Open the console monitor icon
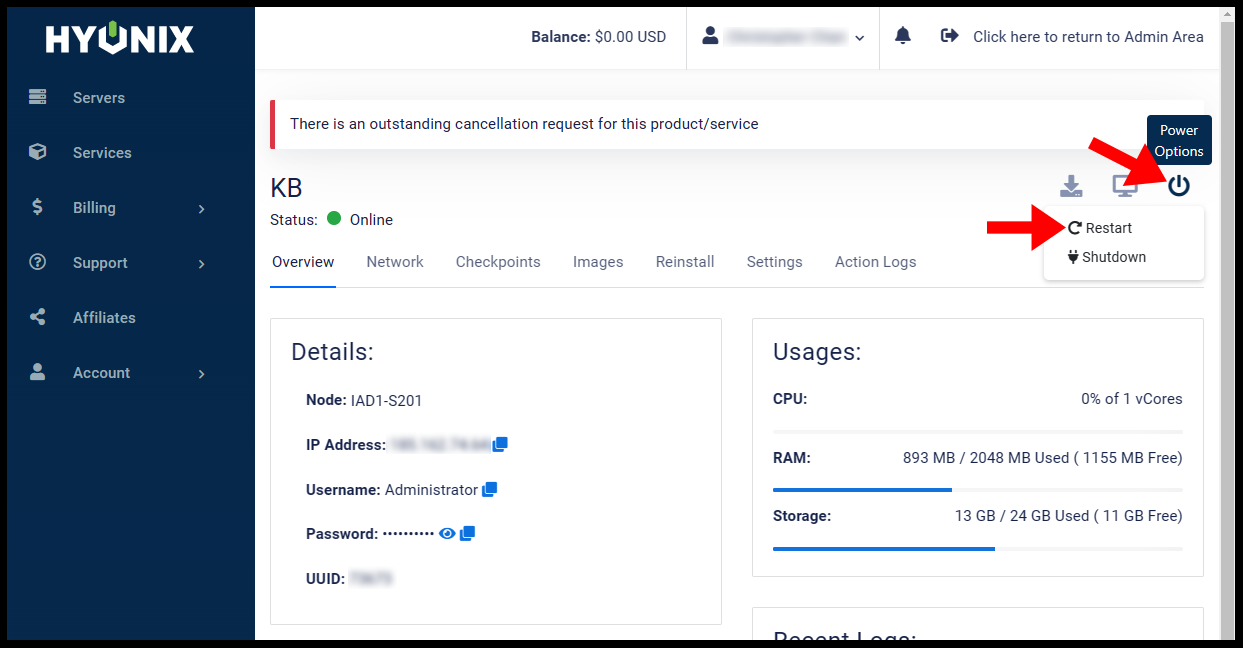Image resolution: width=1243 pixels, height=648 pixels. click(1125, 186)
